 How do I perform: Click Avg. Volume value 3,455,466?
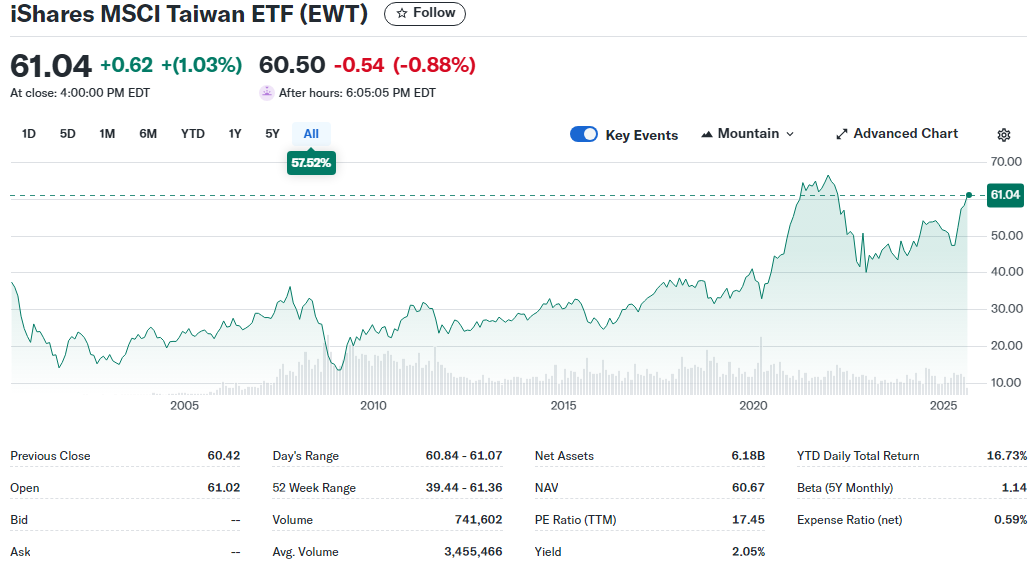(473, 551)
